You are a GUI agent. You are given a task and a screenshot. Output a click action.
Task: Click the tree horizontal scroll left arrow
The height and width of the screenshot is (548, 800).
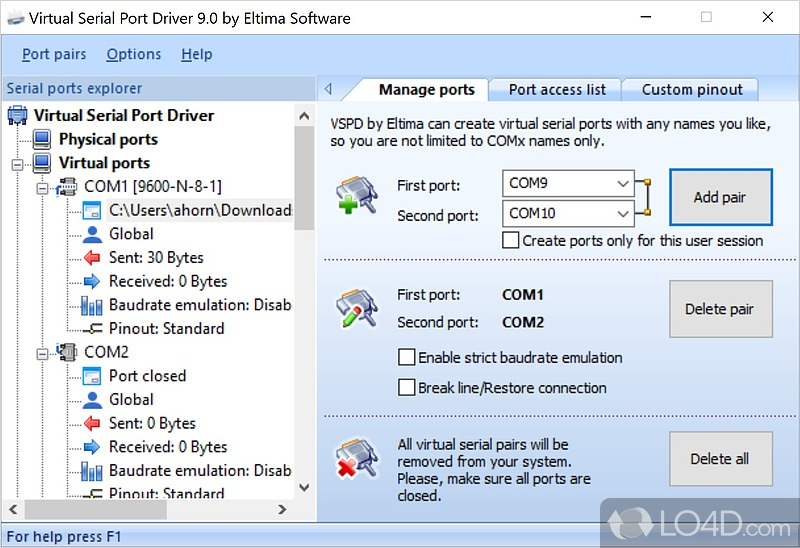coord(13,509)
